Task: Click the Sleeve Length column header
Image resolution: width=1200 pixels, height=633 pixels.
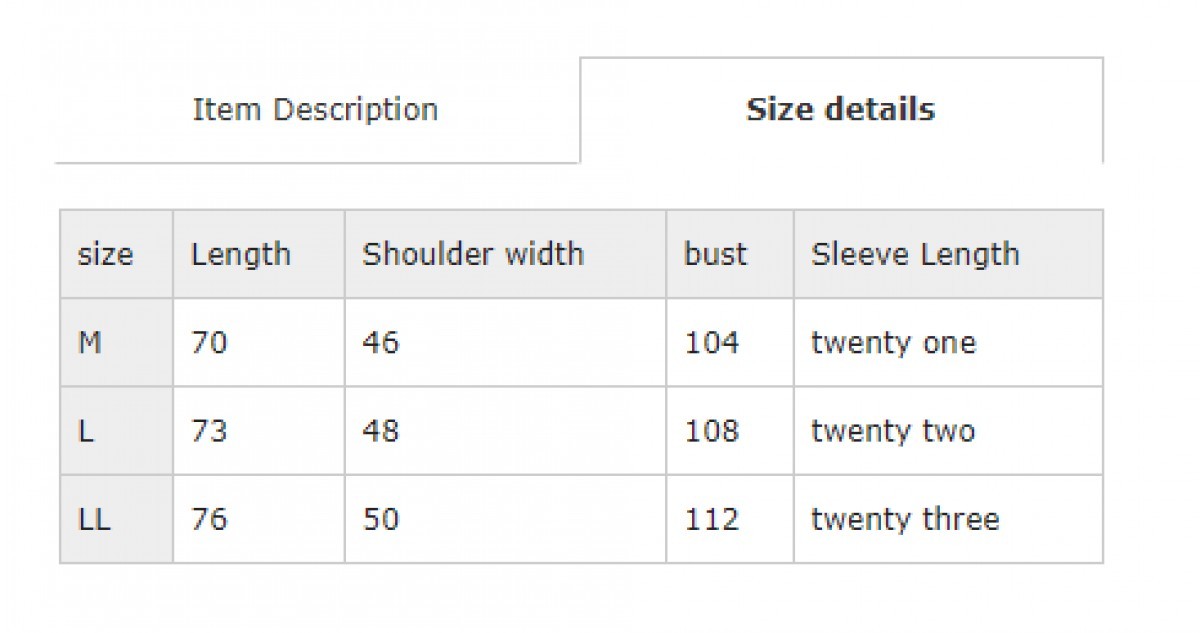Action: [x=915, y=254]
